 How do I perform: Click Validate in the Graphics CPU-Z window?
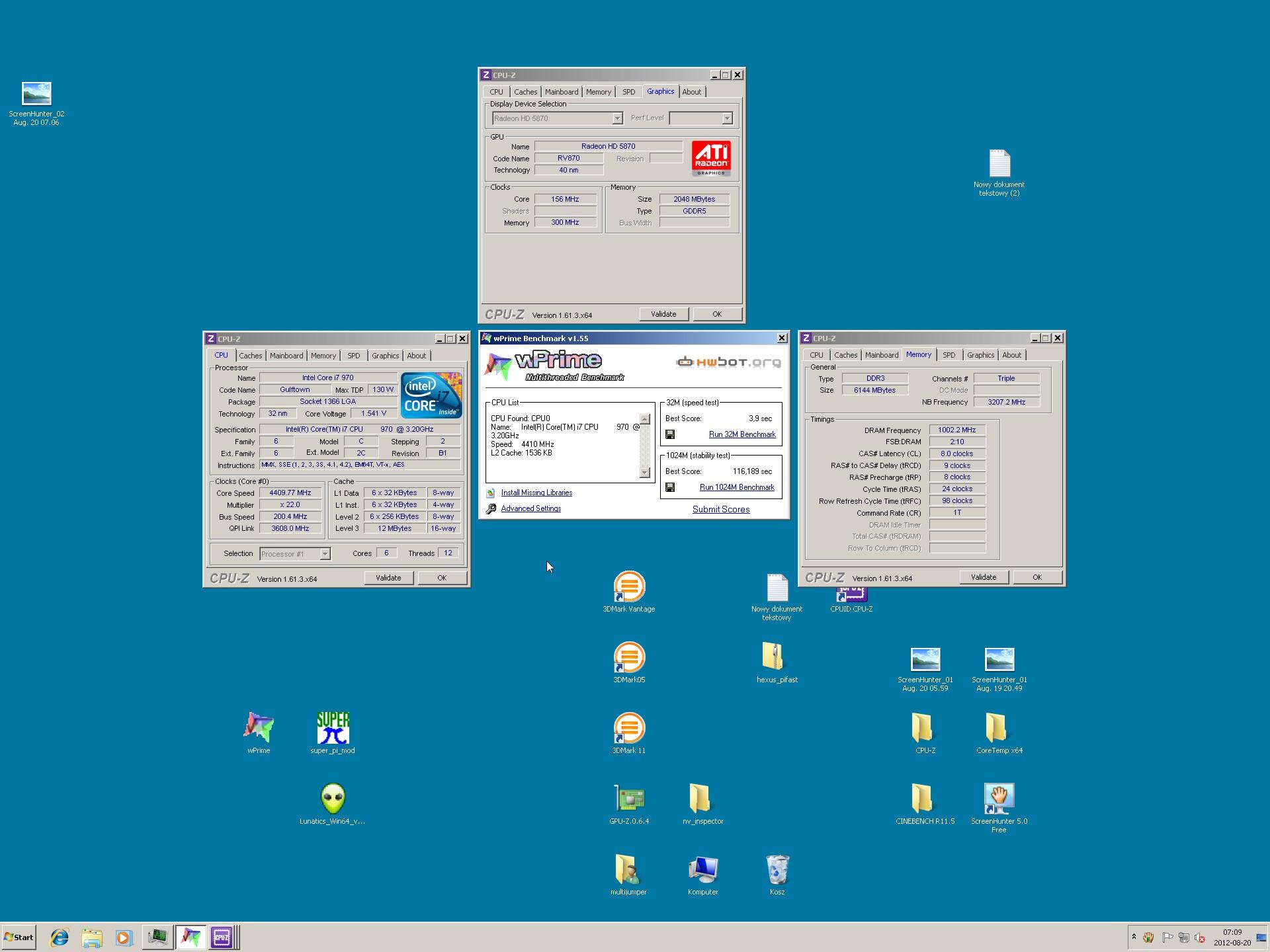[x=663, y=314]
